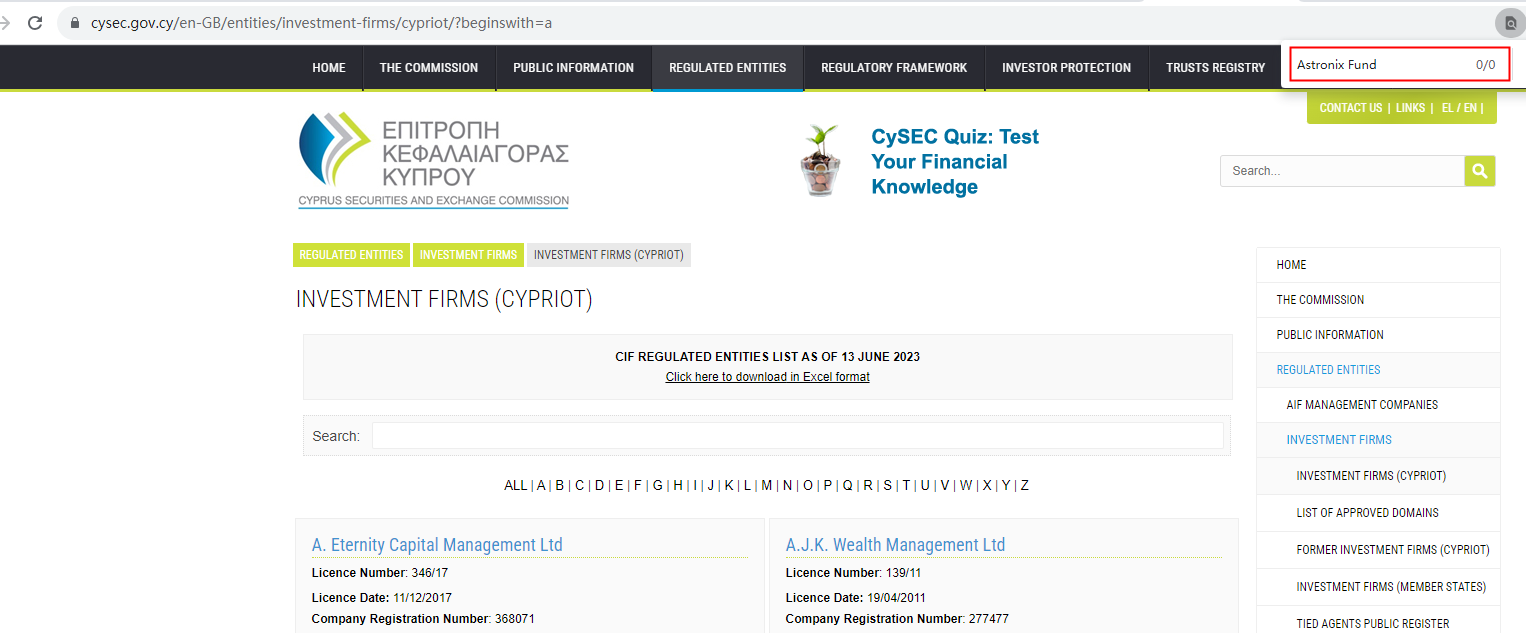The image size is (1526, 633).
Task: Click sidebar REGULATED ENTITIES item
Action: click(1378, 370)
